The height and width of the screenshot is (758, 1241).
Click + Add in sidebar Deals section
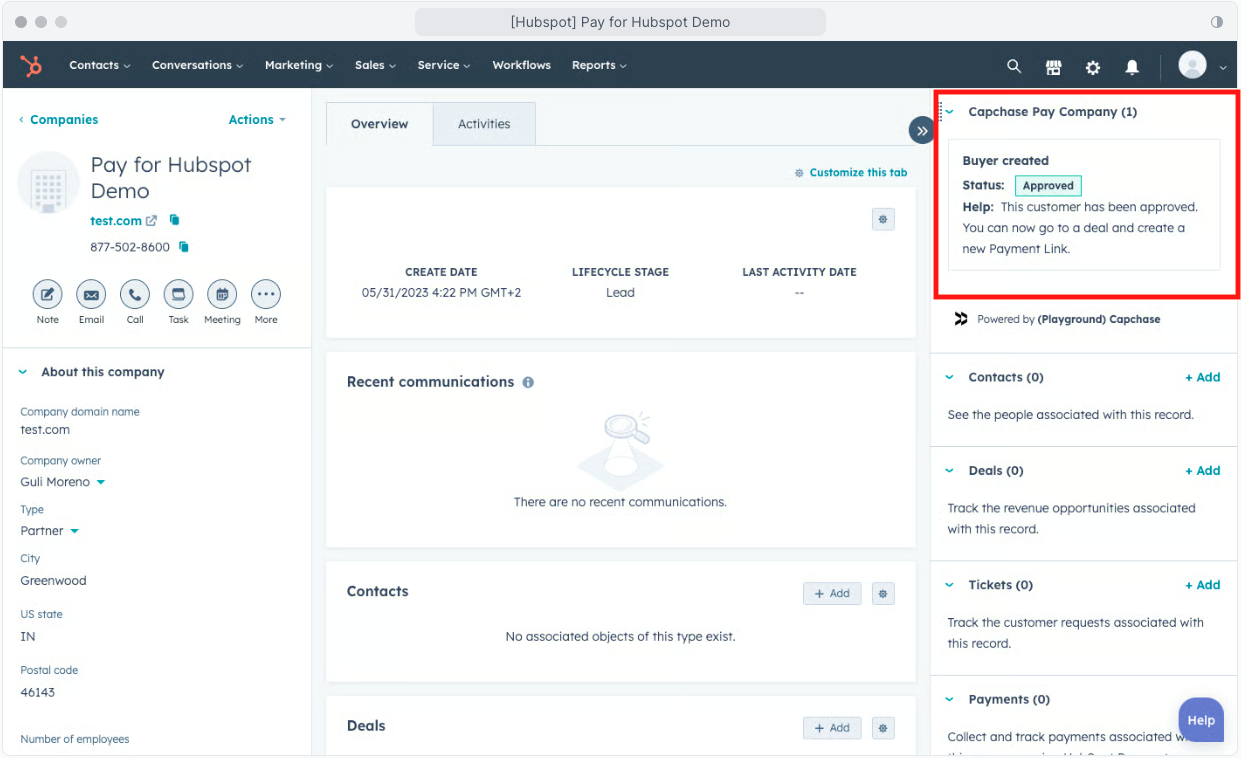tap(1203, 471)
